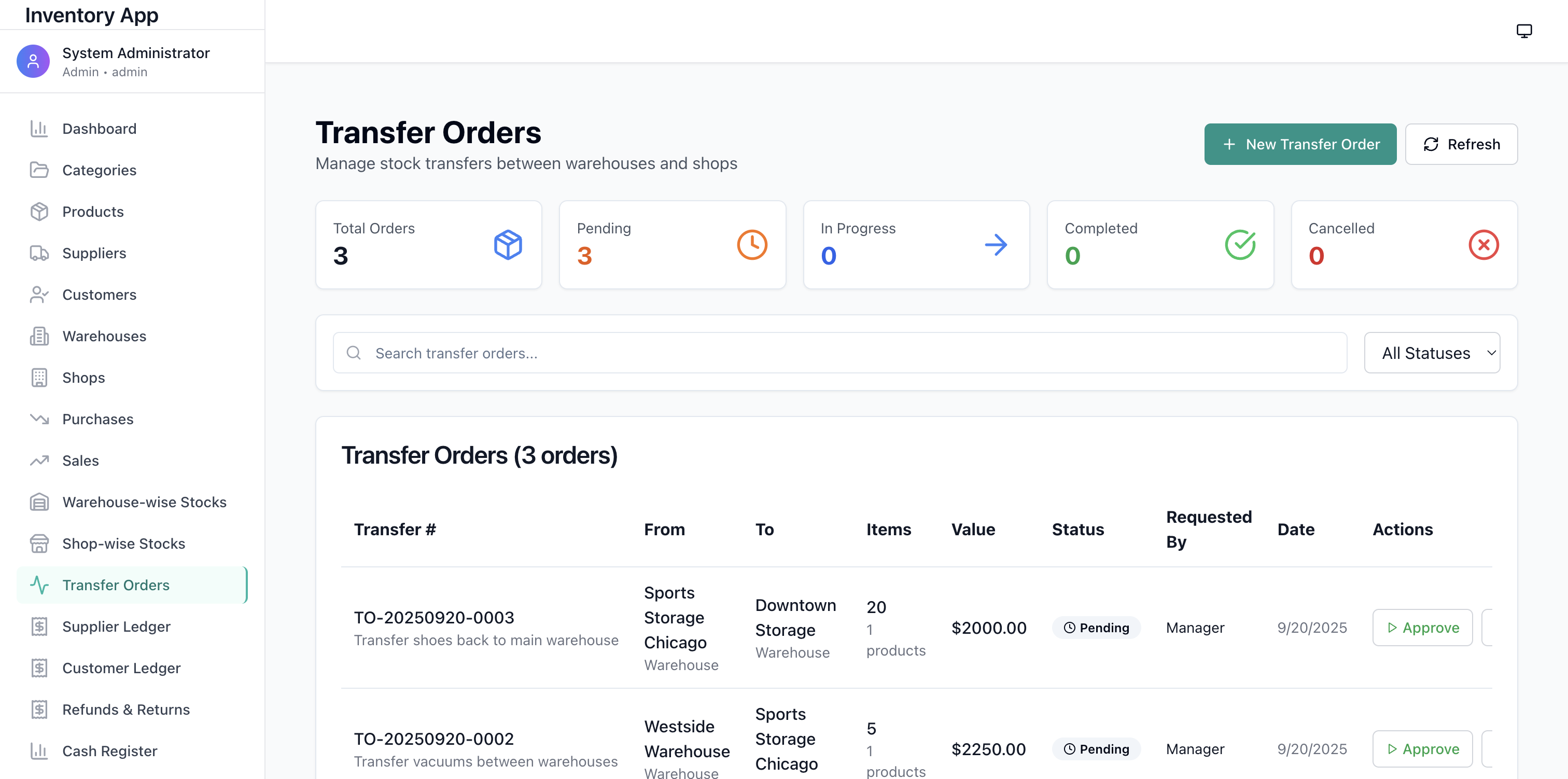1568x779 pixels.
Task: Click the $2000.00 value cell
Action: (988, 628)
